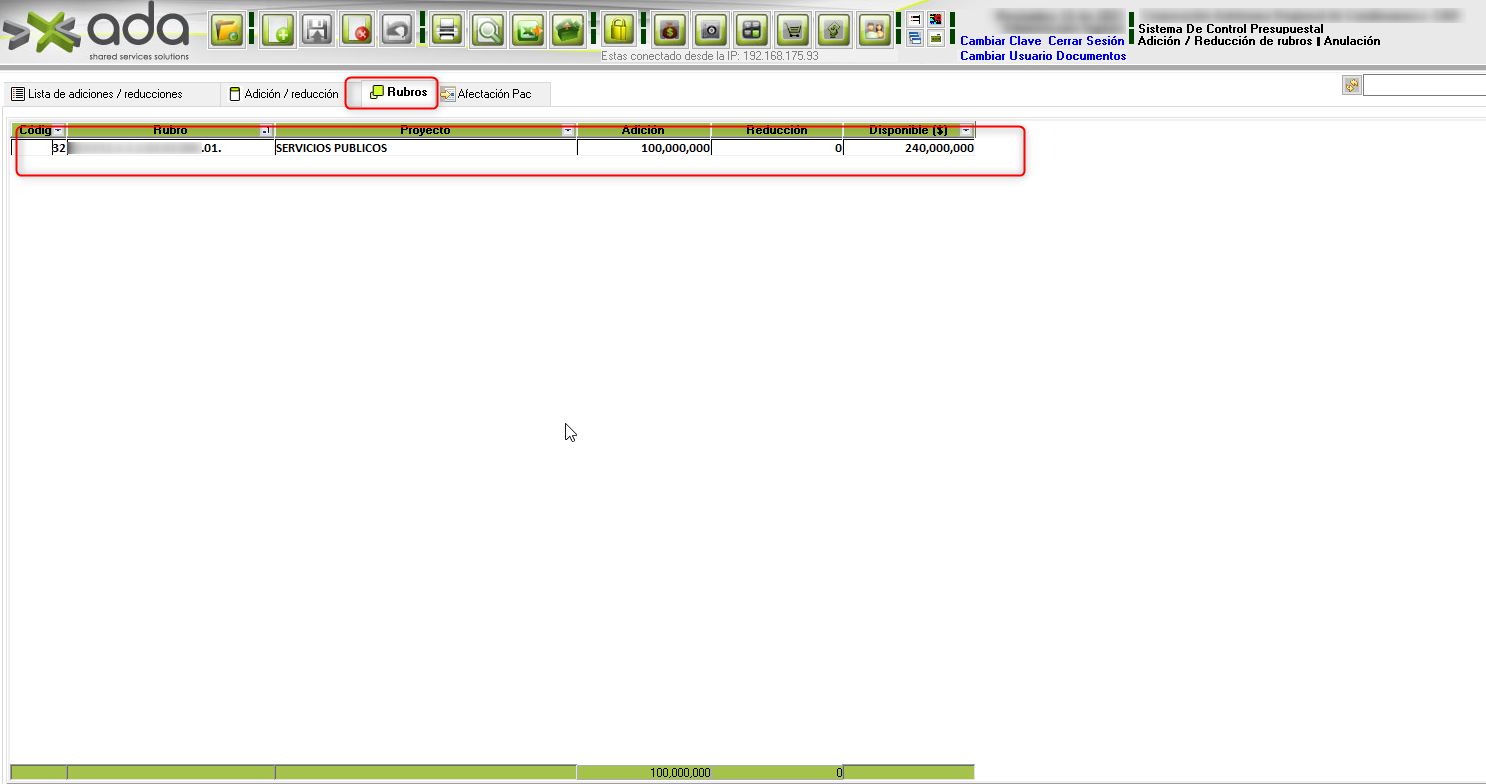The height and width of the screenshot is (784, 1486).
Task: Click the Sistema De Control Presupuestal title
Action: (1230, 29)
